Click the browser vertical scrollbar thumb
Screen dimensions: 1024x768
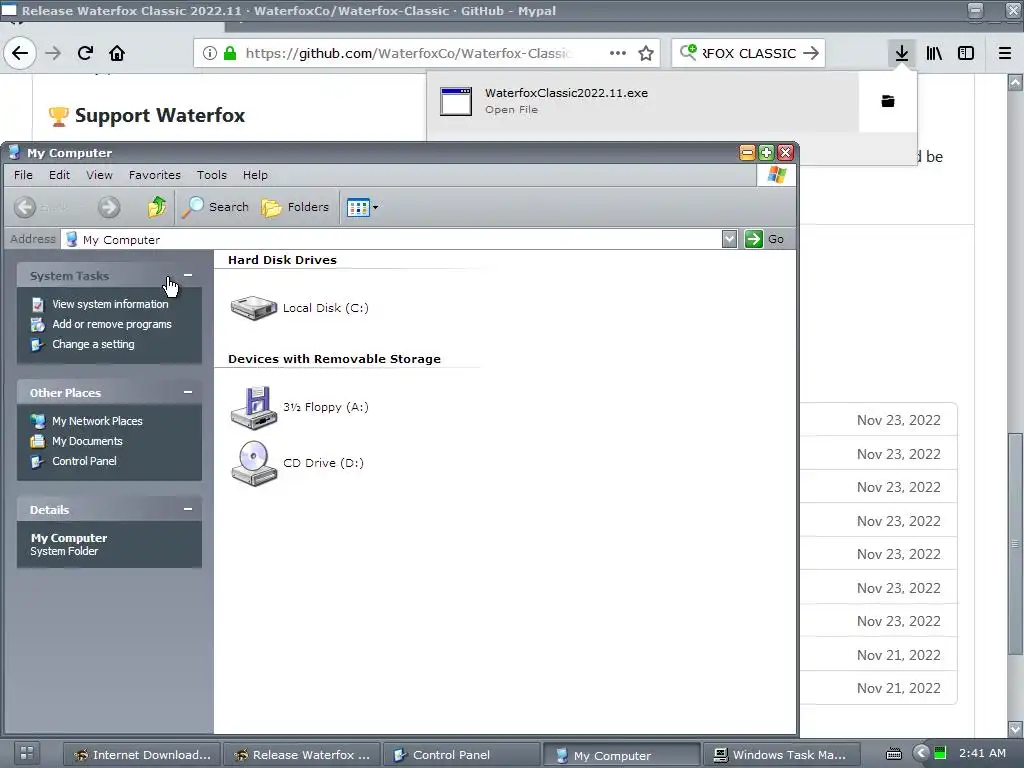pos(1016,544)
